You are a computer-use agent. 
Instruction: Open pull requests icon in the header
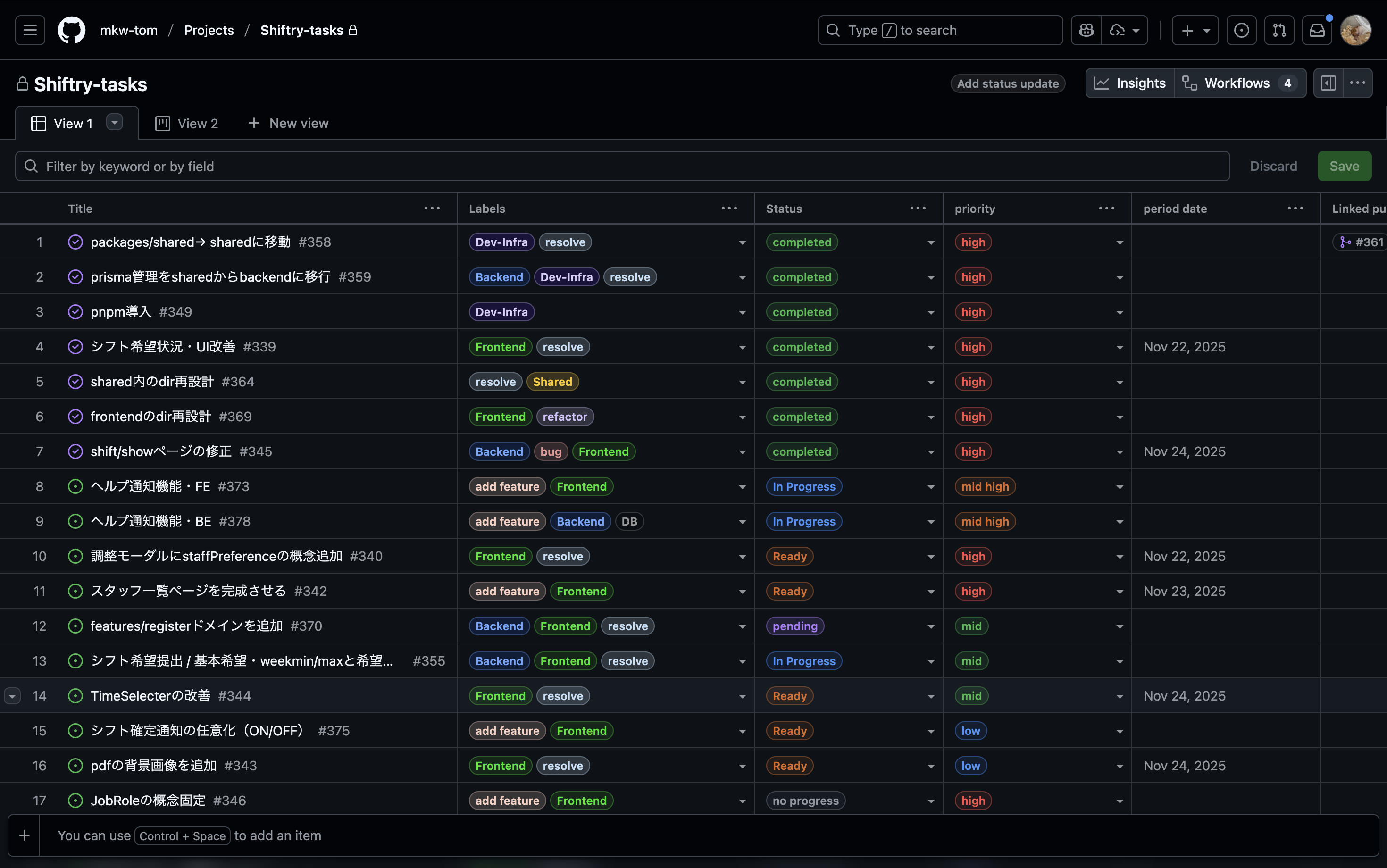pyautogui.click(x=1279, y=30)
